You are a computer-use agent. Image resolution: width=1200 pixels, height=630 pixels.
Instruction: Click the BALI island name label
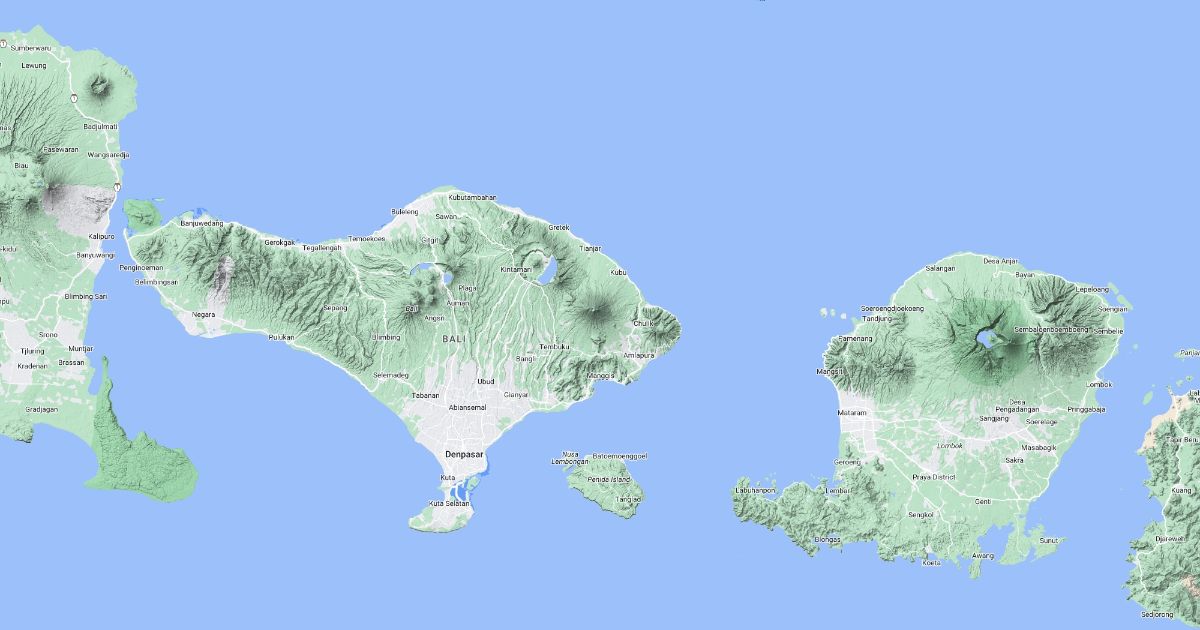(x=453, y=340)
